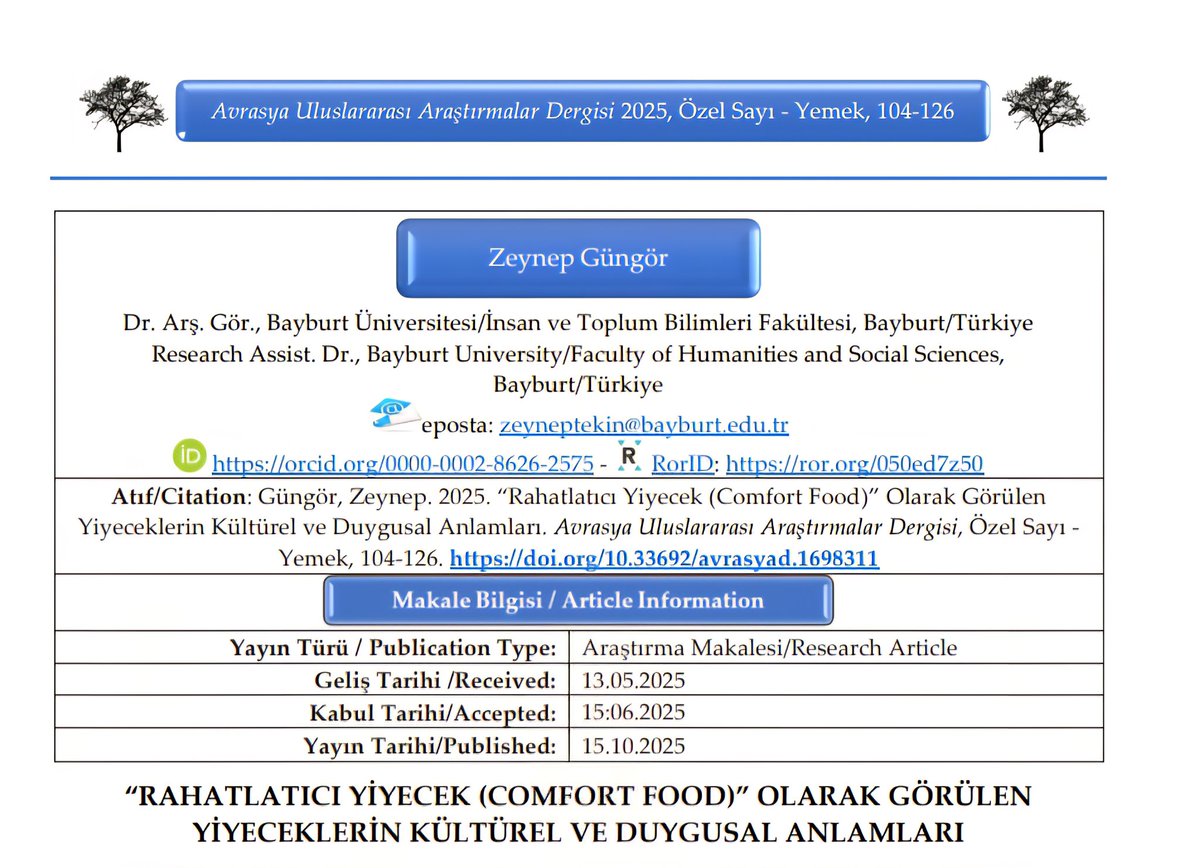Click the green ORCID iD icon
1200x868 pixels.
(189, 456)
